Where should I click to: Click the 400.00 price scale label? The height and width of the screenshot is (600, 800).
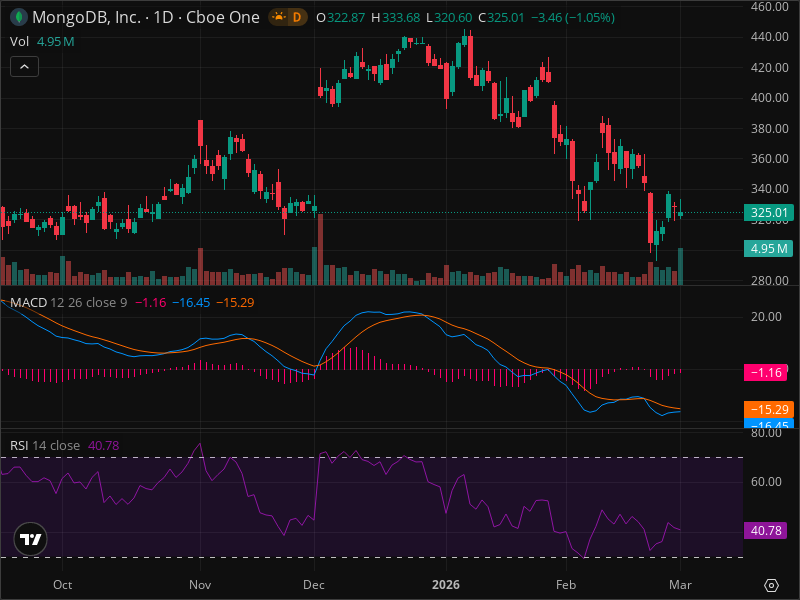coord(769,97)
